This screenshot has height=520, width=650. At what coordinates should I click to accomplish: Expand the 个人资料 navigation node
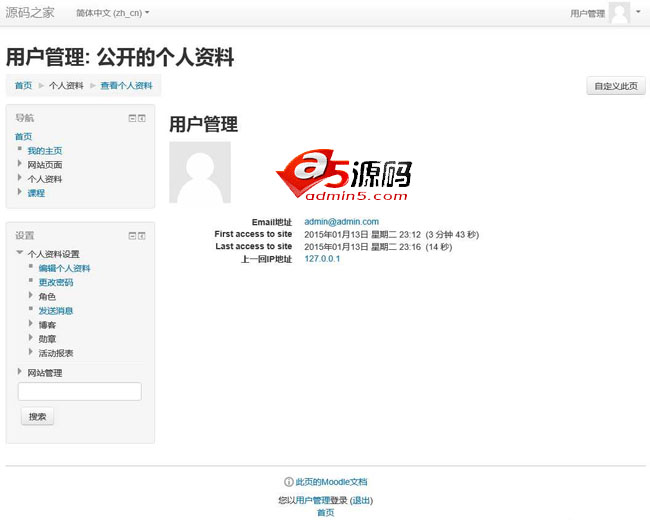[19, 178]
